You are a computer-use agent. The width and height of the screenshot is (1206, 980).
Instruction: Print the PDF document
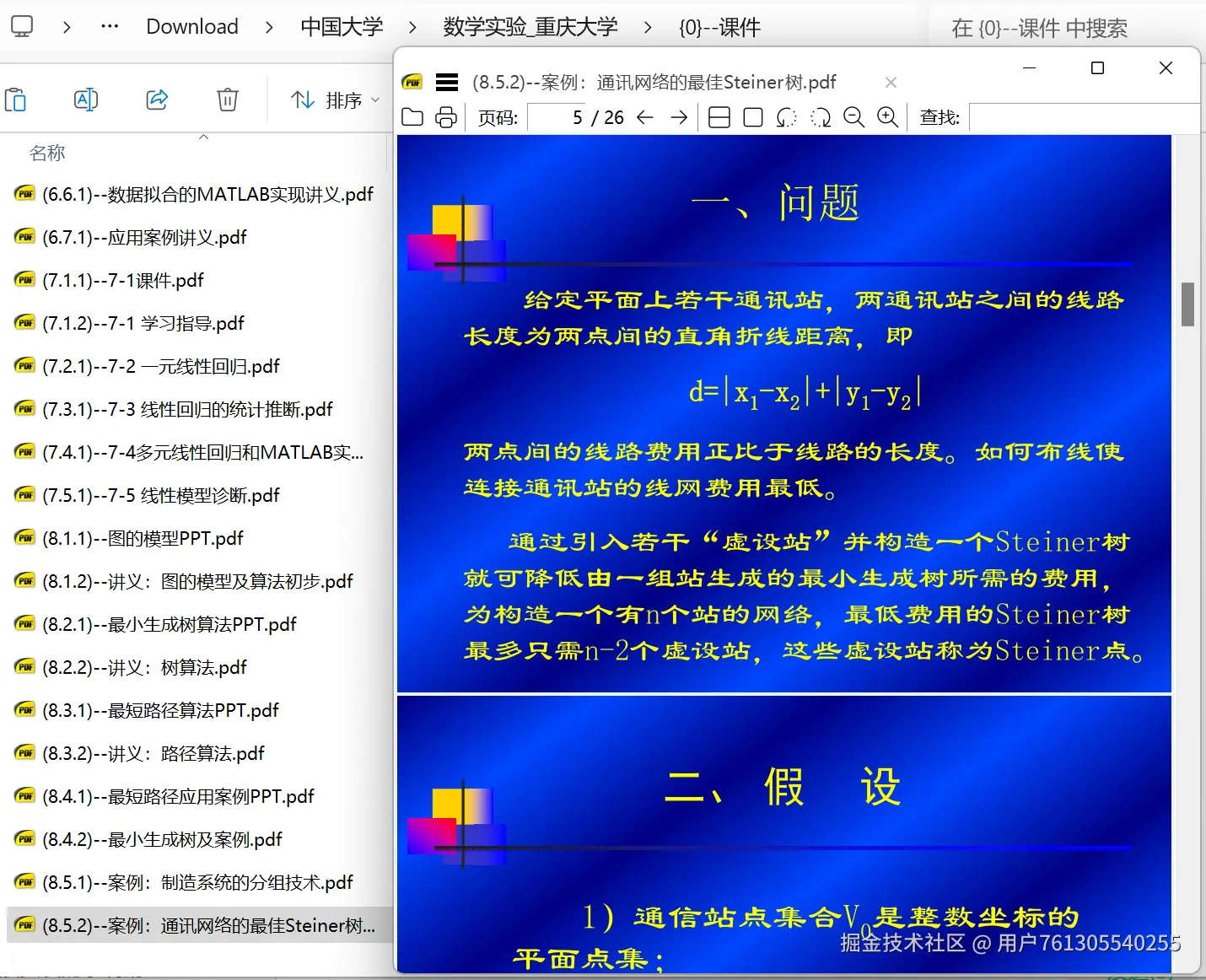446,117
